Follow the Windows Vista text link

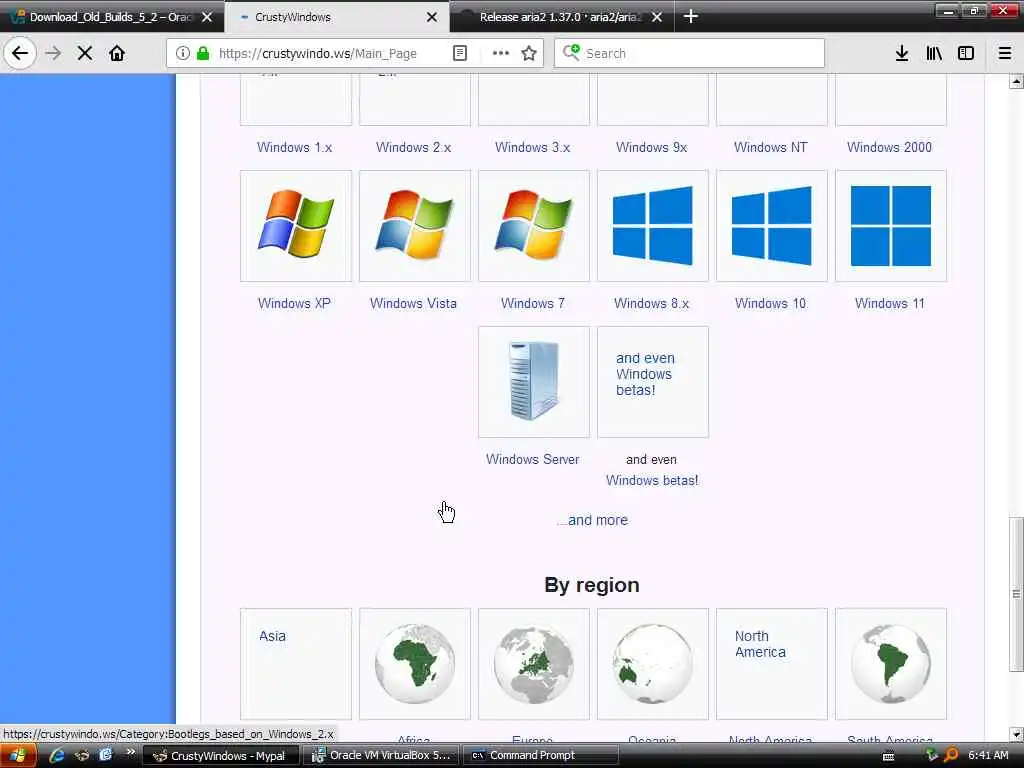[413, 303]
